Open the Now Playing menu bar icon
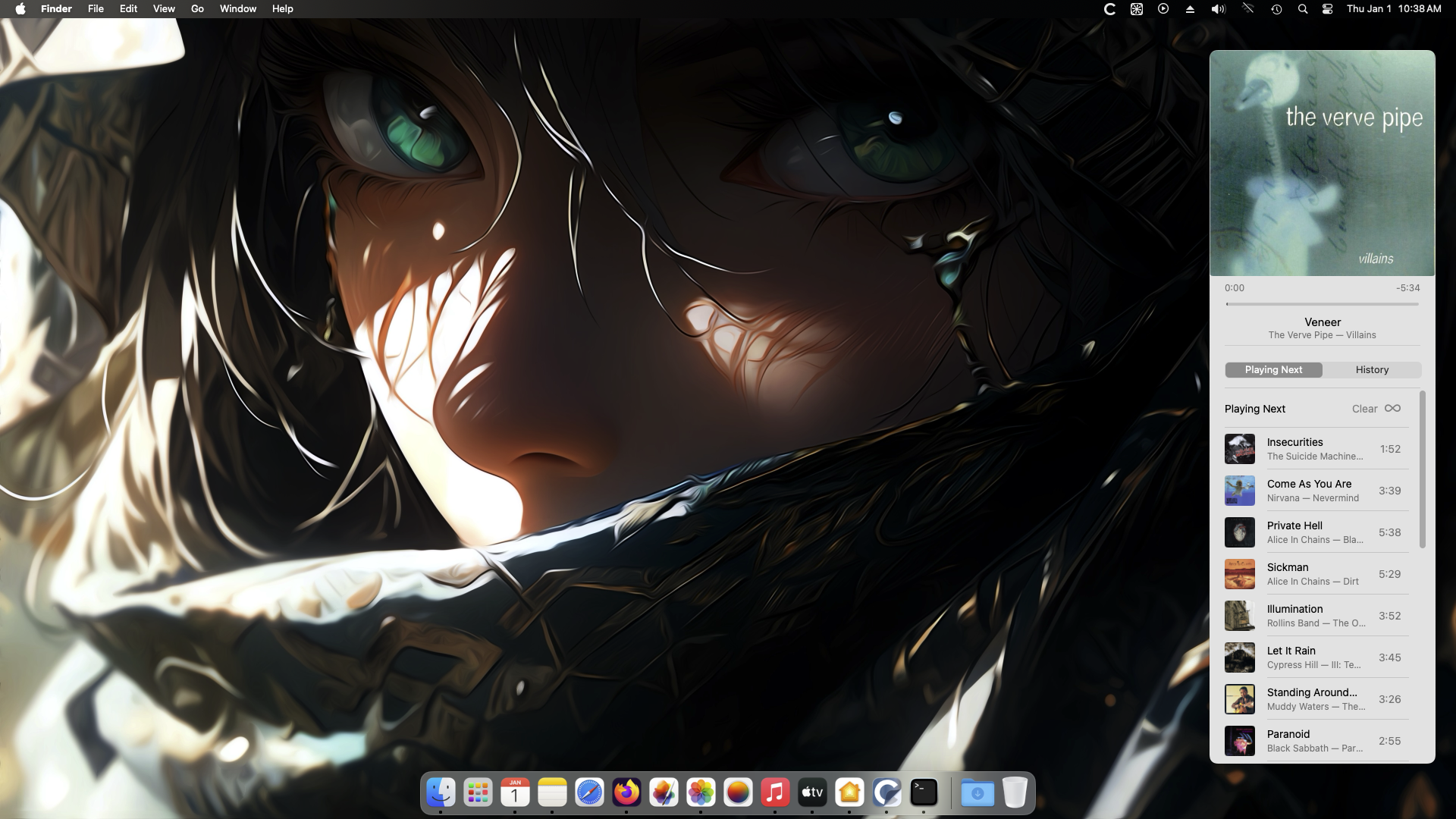The width and height of the screenshot is (1456, 819). pyautogui.click(x=1163, y=9)
